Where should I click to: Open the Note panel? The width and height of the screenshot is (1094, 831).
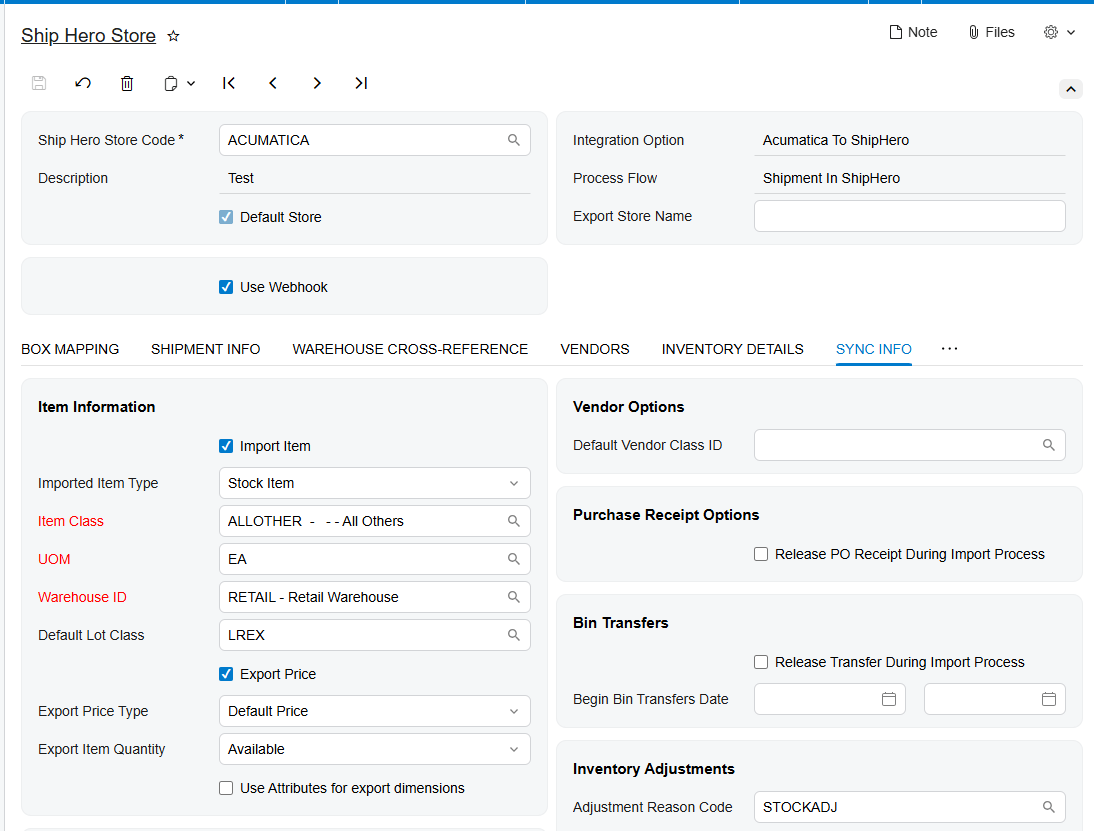pyautogui.click(x=913, y=32)
